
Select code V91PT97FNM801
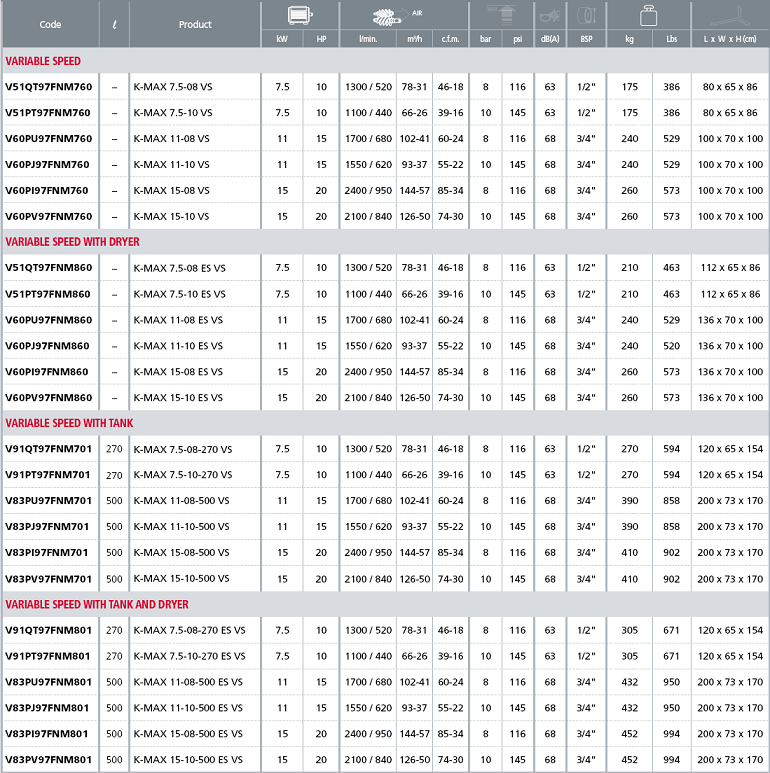[48, 656]
